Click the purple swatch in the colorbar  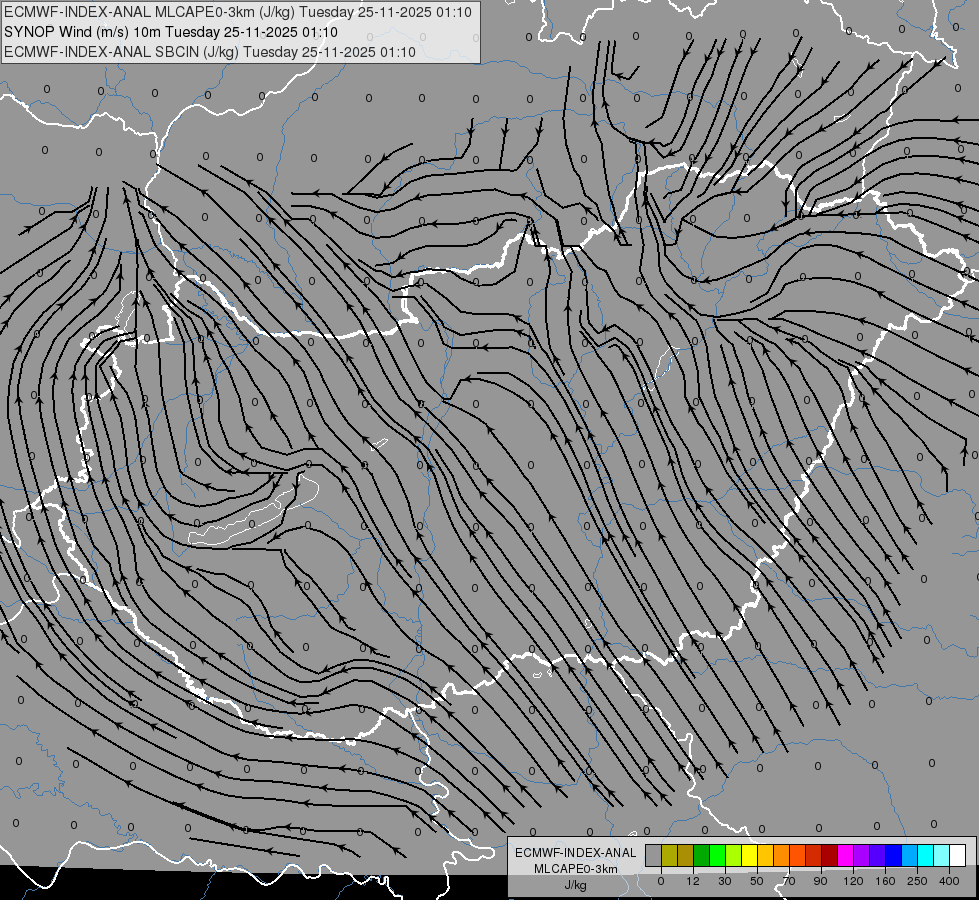[x=862, y=856]
